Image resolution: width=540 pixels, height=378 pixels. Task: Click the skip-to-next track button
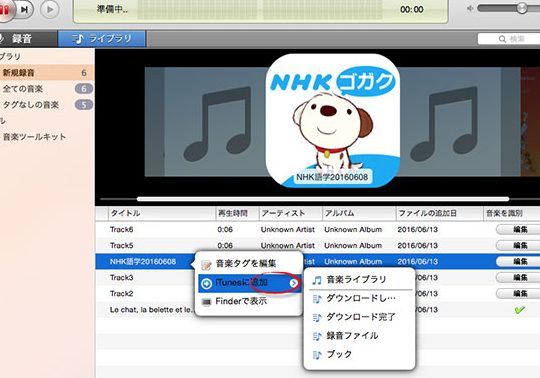pos(24,9)
